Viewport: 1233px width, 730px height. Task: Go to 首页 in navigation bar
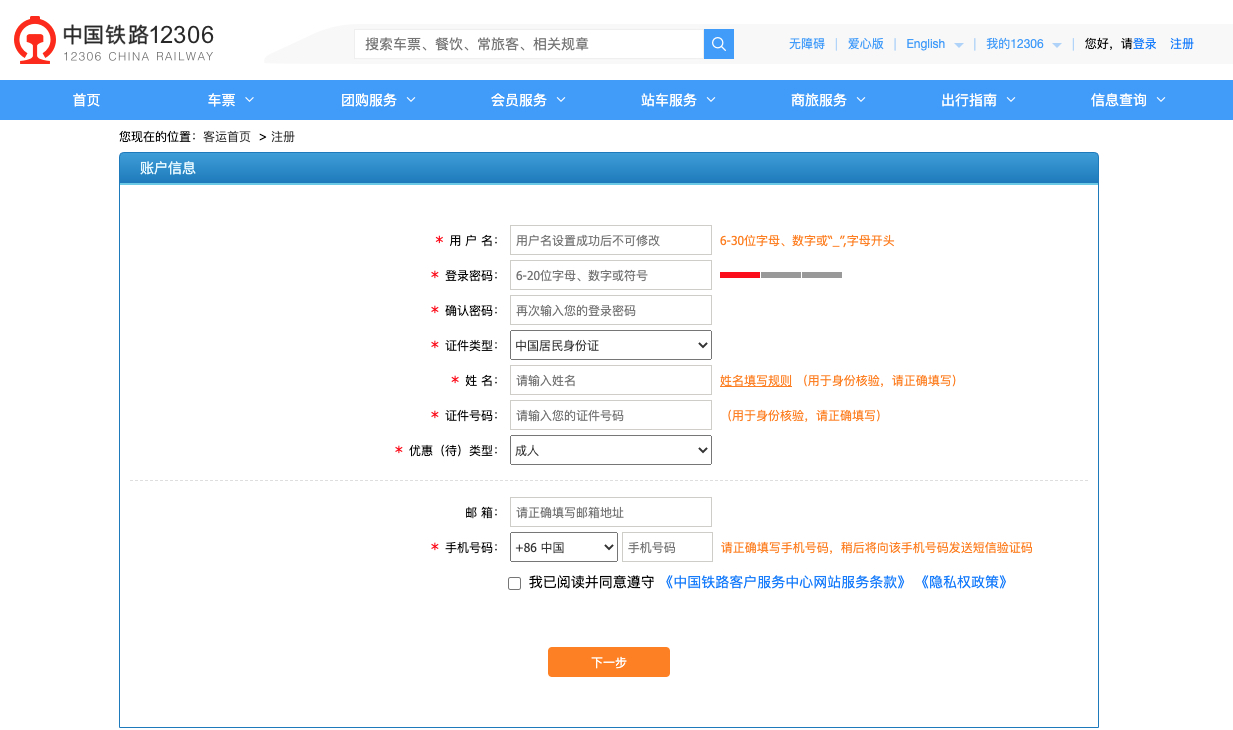tap(87, 100)
